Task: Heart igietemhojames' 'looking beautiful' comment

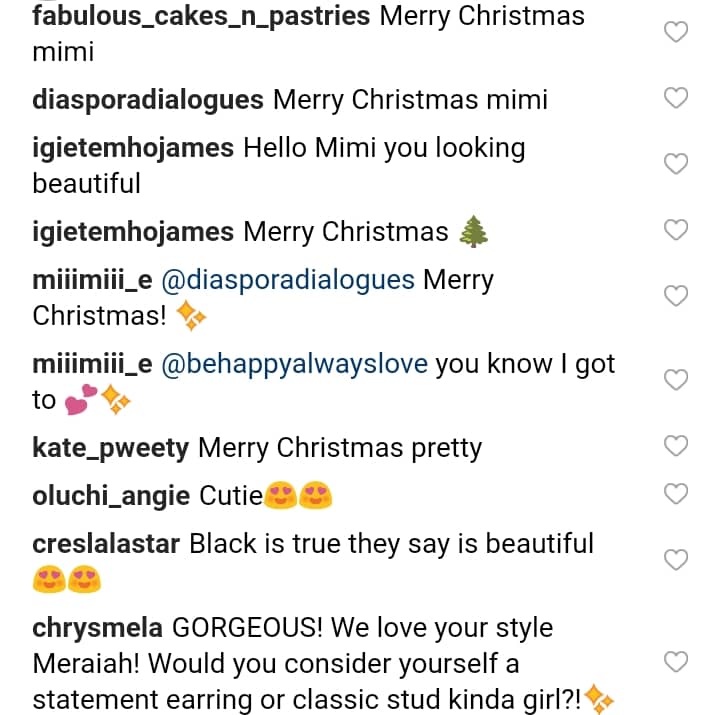Action: [676, 165]
